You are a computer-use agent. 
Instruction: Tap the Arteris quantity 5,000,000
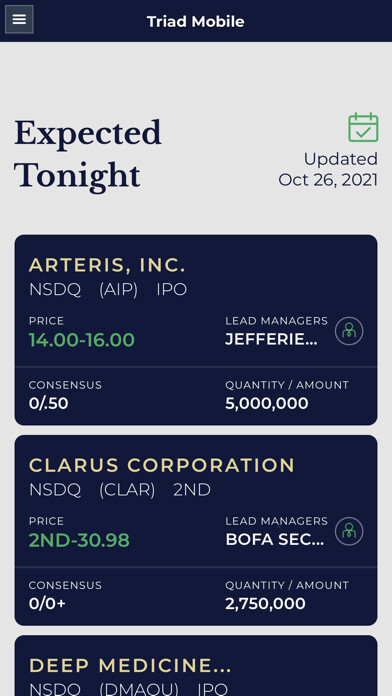click(x=267, y=403)
